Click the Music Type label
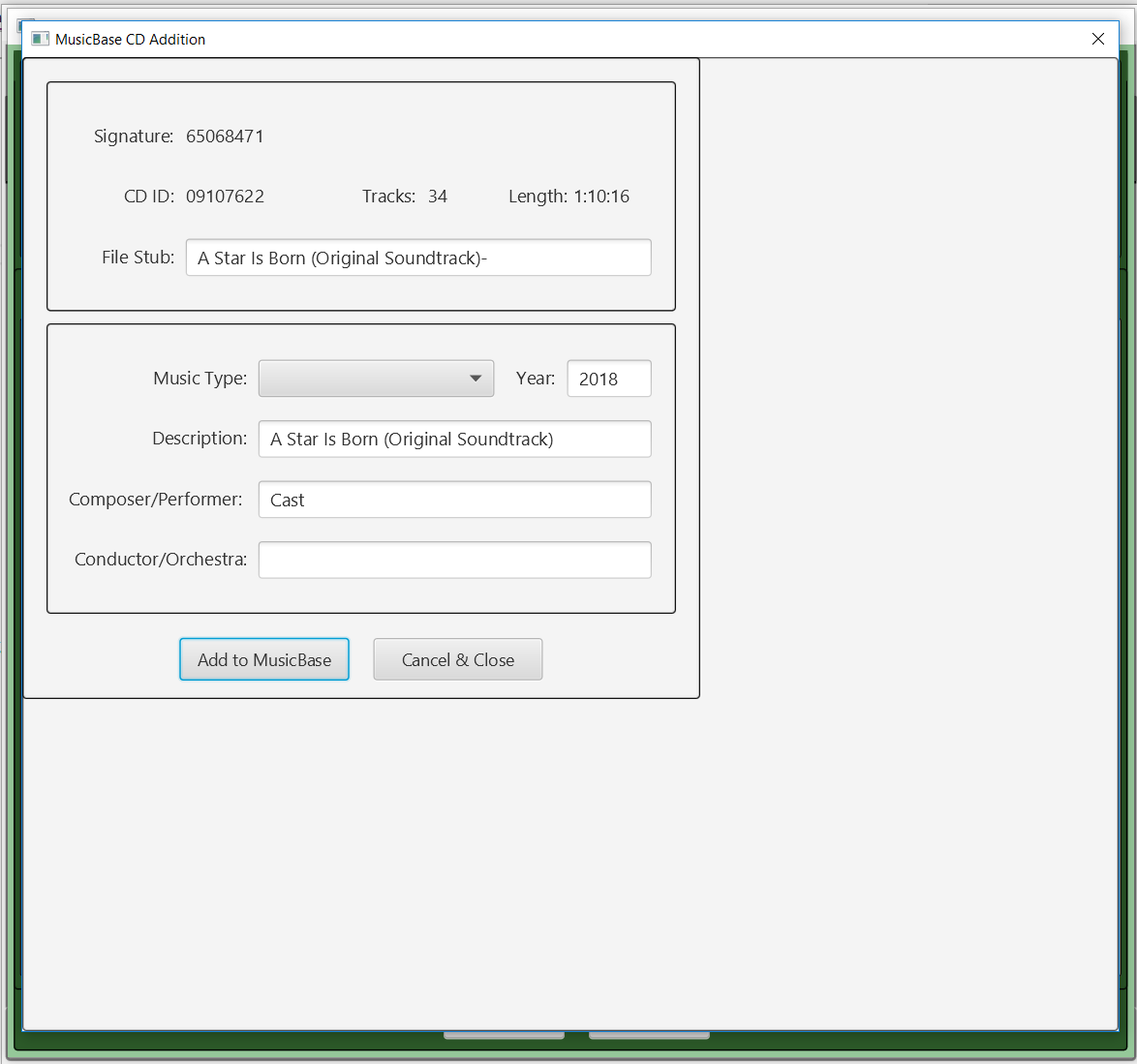The width and height of the screenshot is (1137, 1064). coord(200,379)
